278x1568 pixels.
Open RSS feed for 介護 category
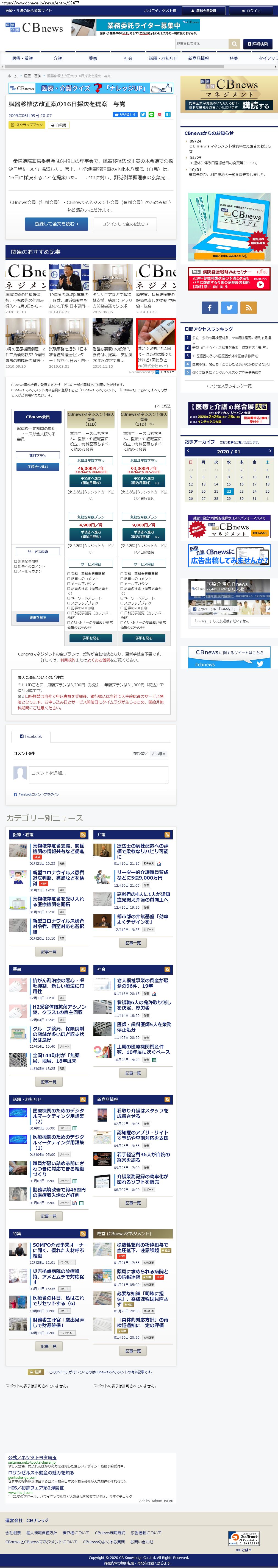point(167,835)
